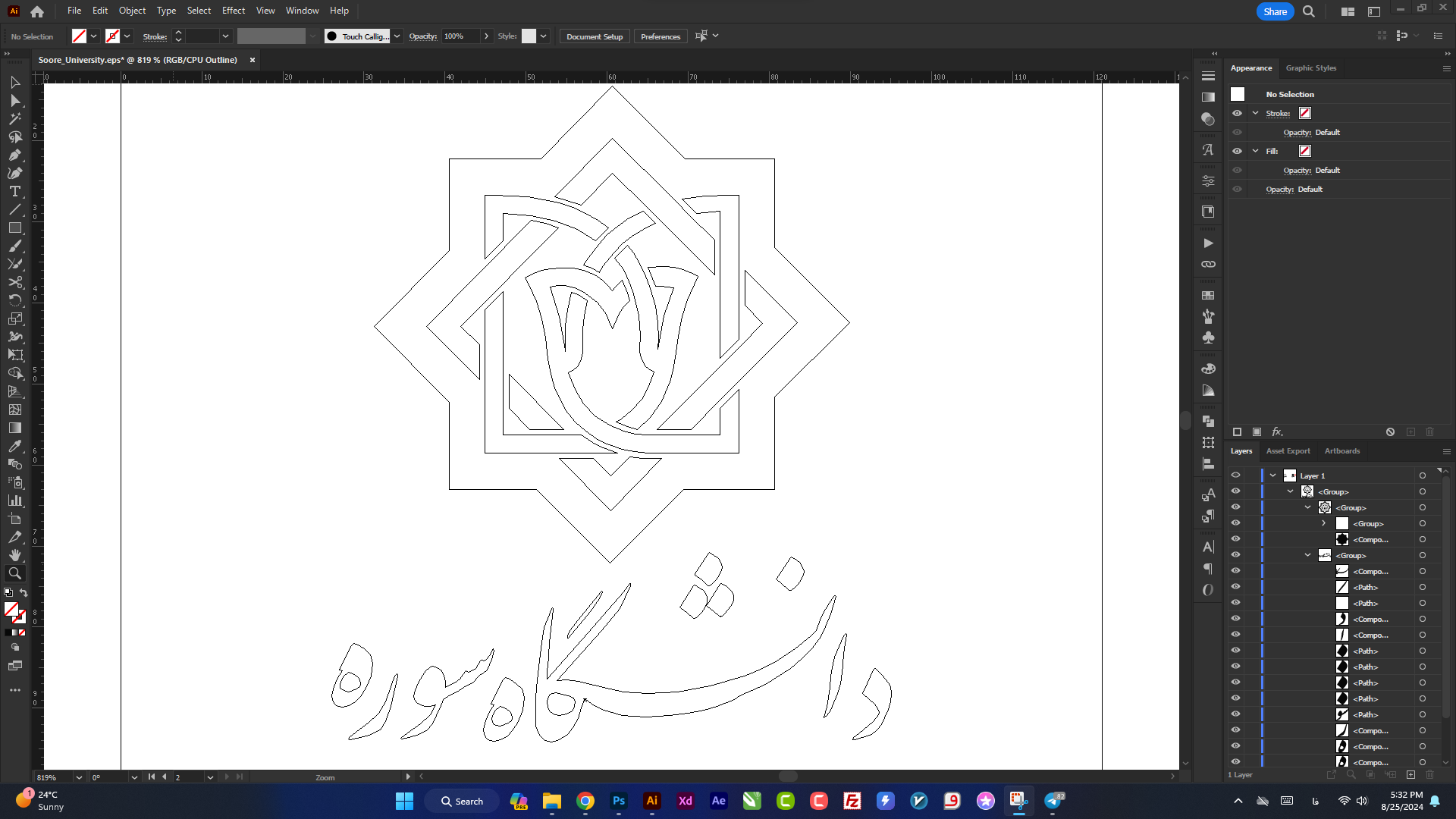Open the Window menu
This screenshot has width=1456, height=819.
(302, 10)
